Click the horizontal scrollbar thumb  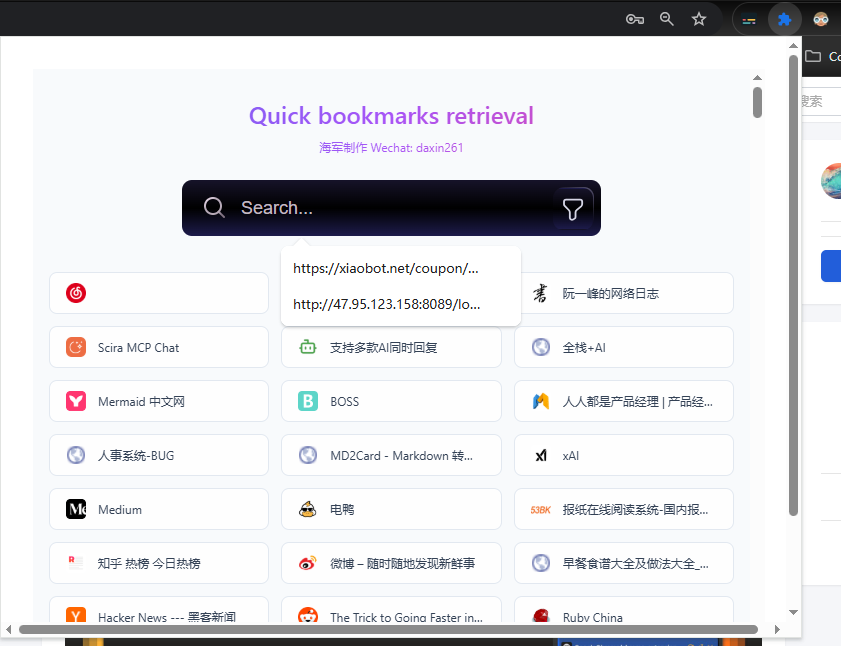click(388, 629)
